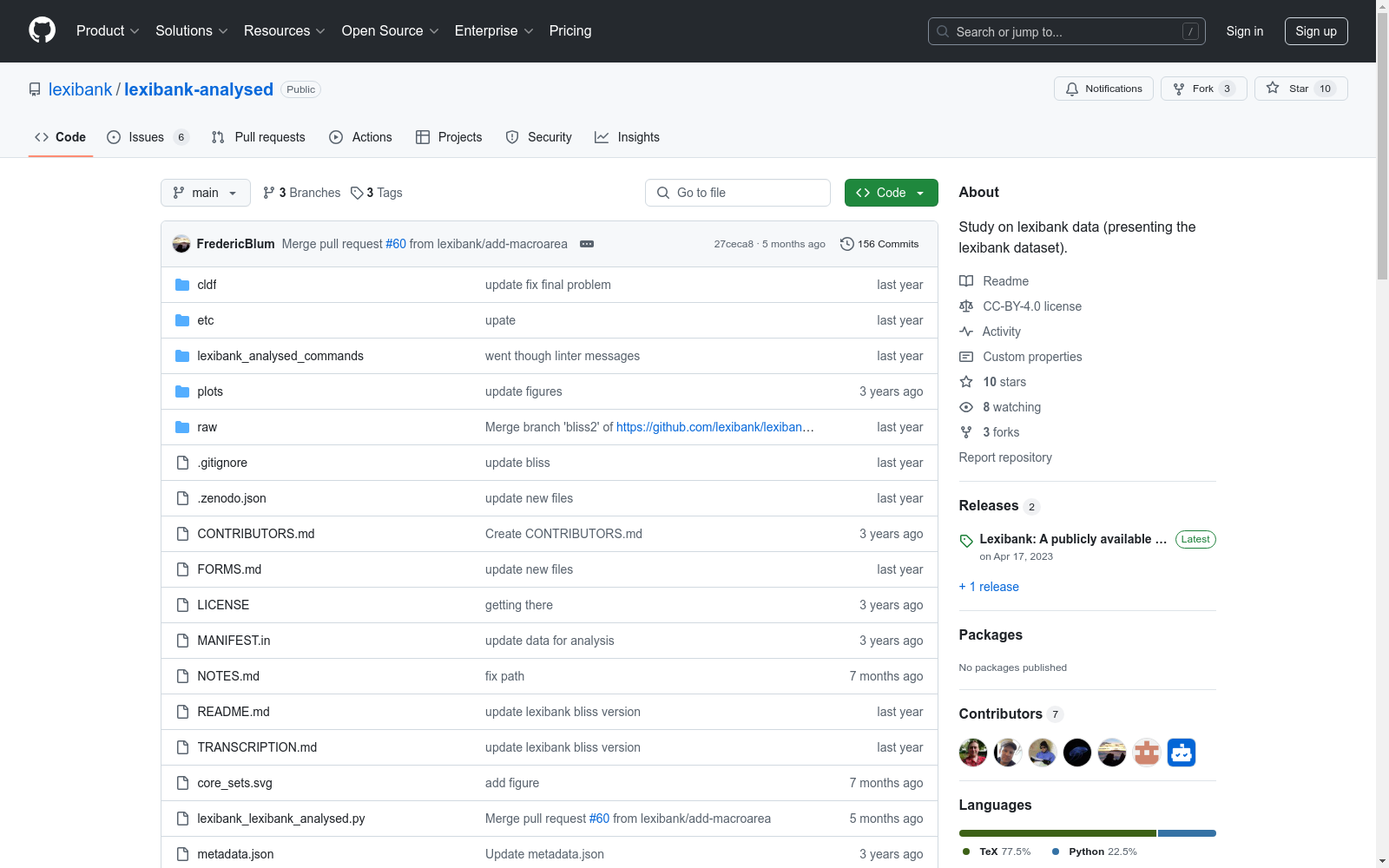Focus the Search or jump to field
1389x868 pixels.
pyautogui.click(x=1067, y=31)
